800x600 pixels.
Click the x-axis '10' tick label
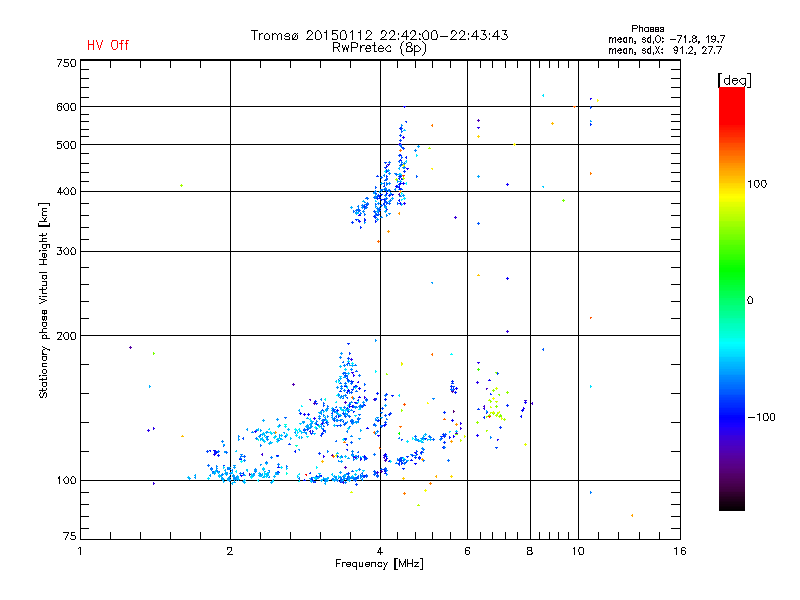(x=578, y=551)
